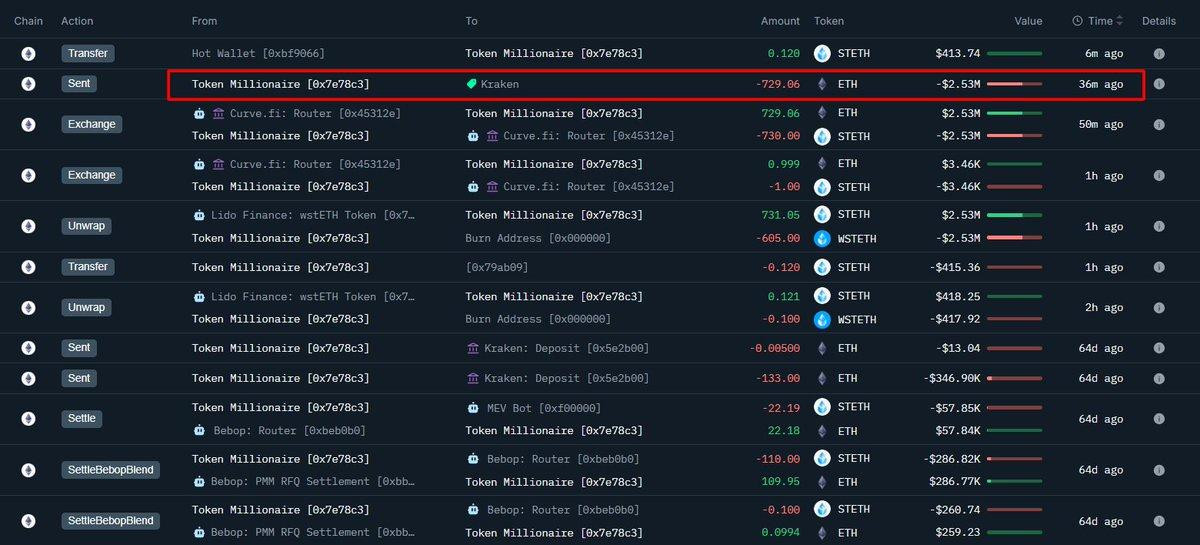
Task: Click bank icon of Kraken: Deposit in -133.00 row
Action: click(x=473, y=378)
